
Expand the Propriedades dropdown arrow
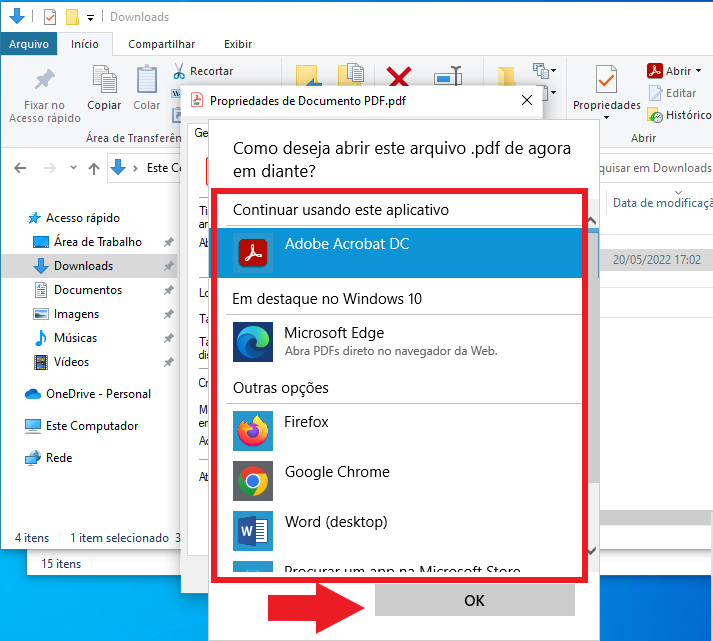pos(606,118)
